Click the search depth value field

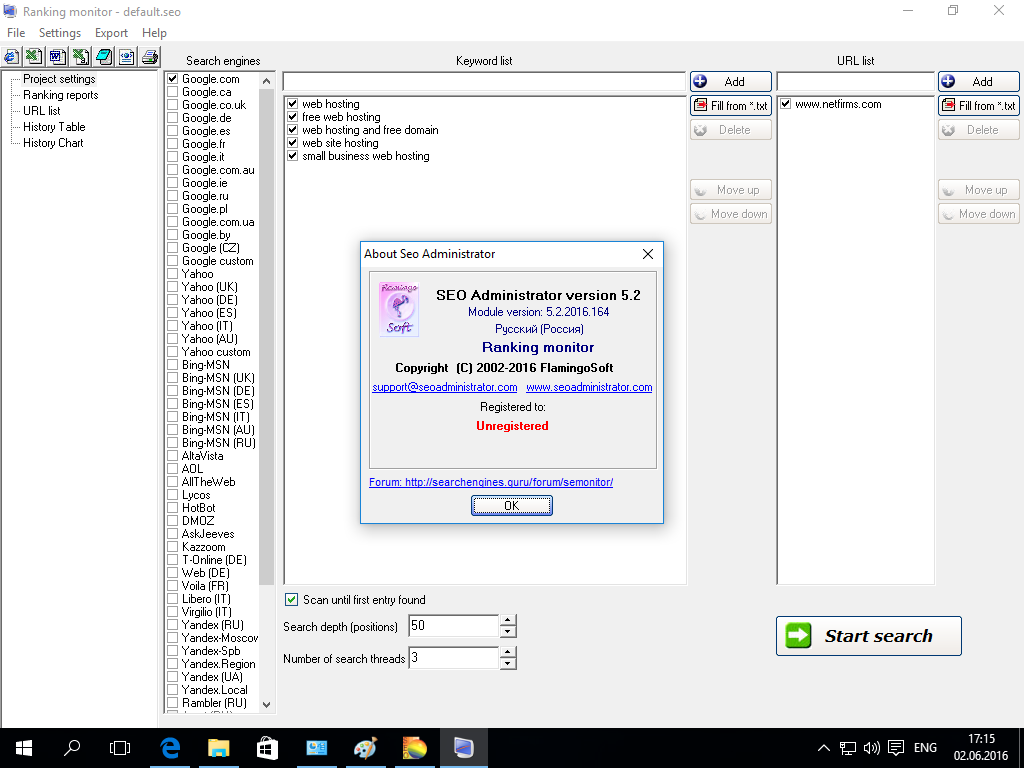(454, 626)
